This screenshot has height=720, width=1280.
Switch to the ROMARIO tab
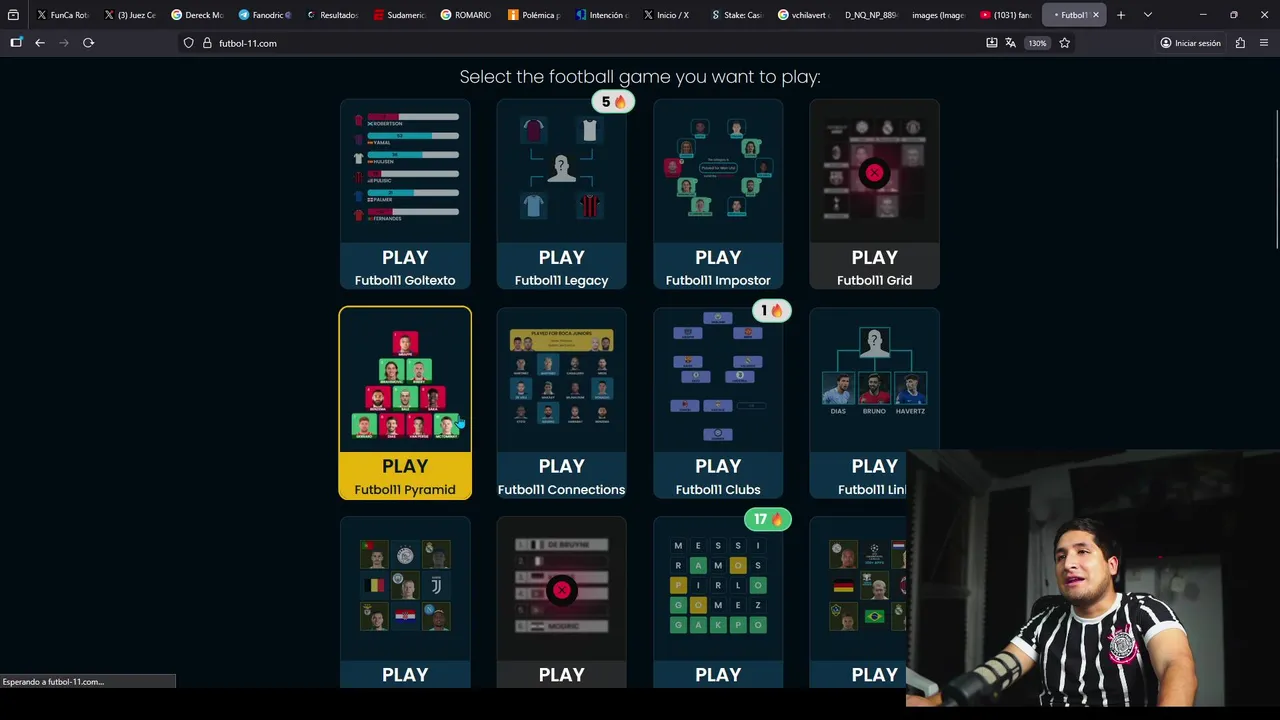[x=465, y=15]
